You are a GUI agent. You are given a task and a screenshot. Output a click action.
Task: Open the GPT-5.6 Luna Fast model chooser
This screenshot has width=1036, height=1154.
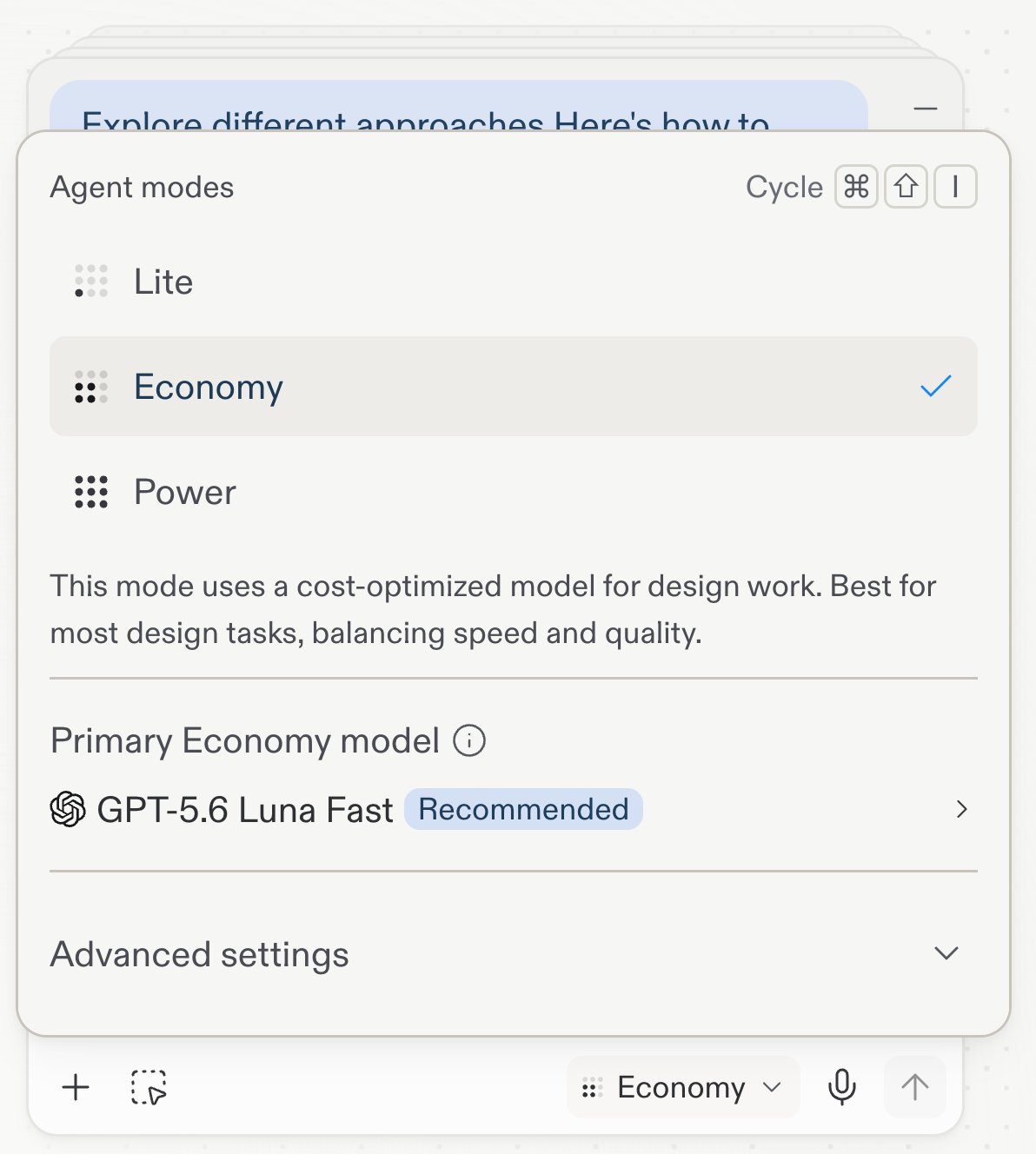coord(513,809)
